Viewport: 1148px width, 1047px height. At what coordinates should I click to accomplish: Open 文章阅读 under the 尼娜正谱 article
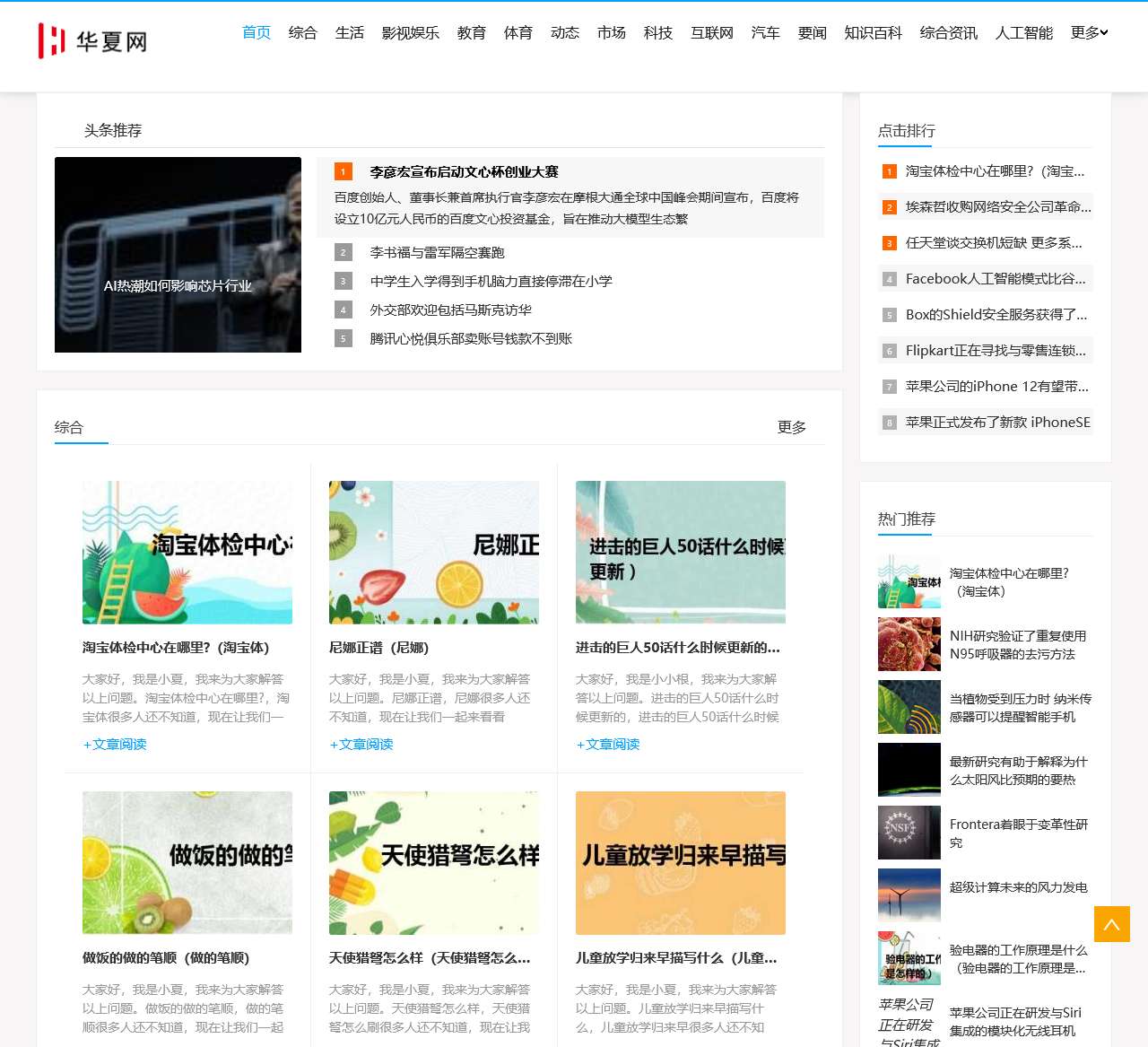(361, 744)
